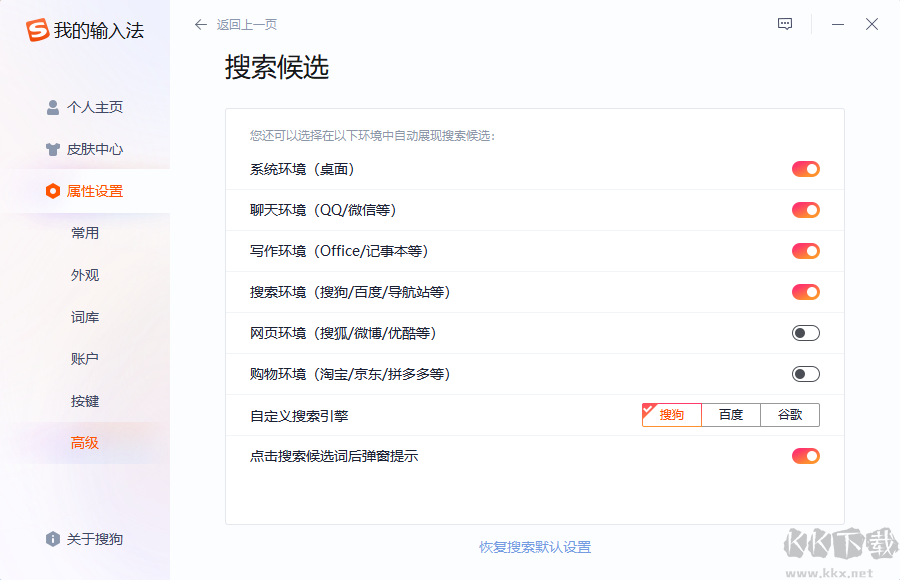Switch to 外观 settings tab
Viewport: 900px width, 580px height.
85,275
